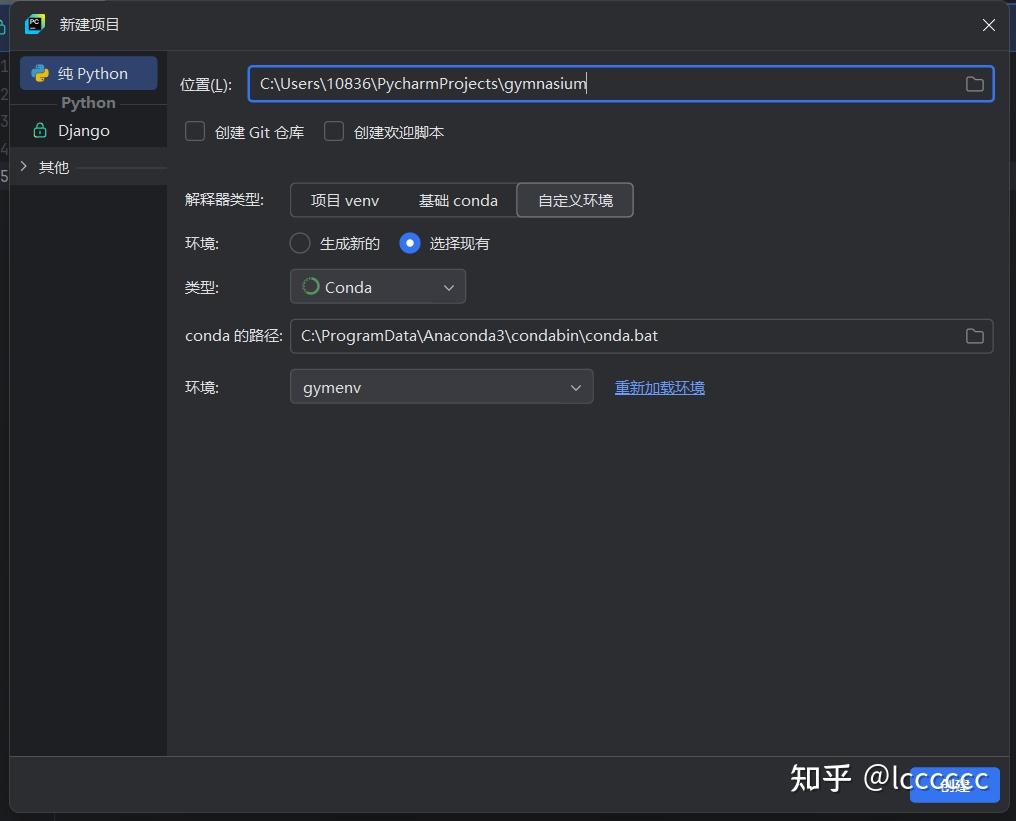Image resolution: width=1016 pixels, height=821 pixels.
Task: Choose 生成新的 environment radio button
Action: click(x=299, y=243)
